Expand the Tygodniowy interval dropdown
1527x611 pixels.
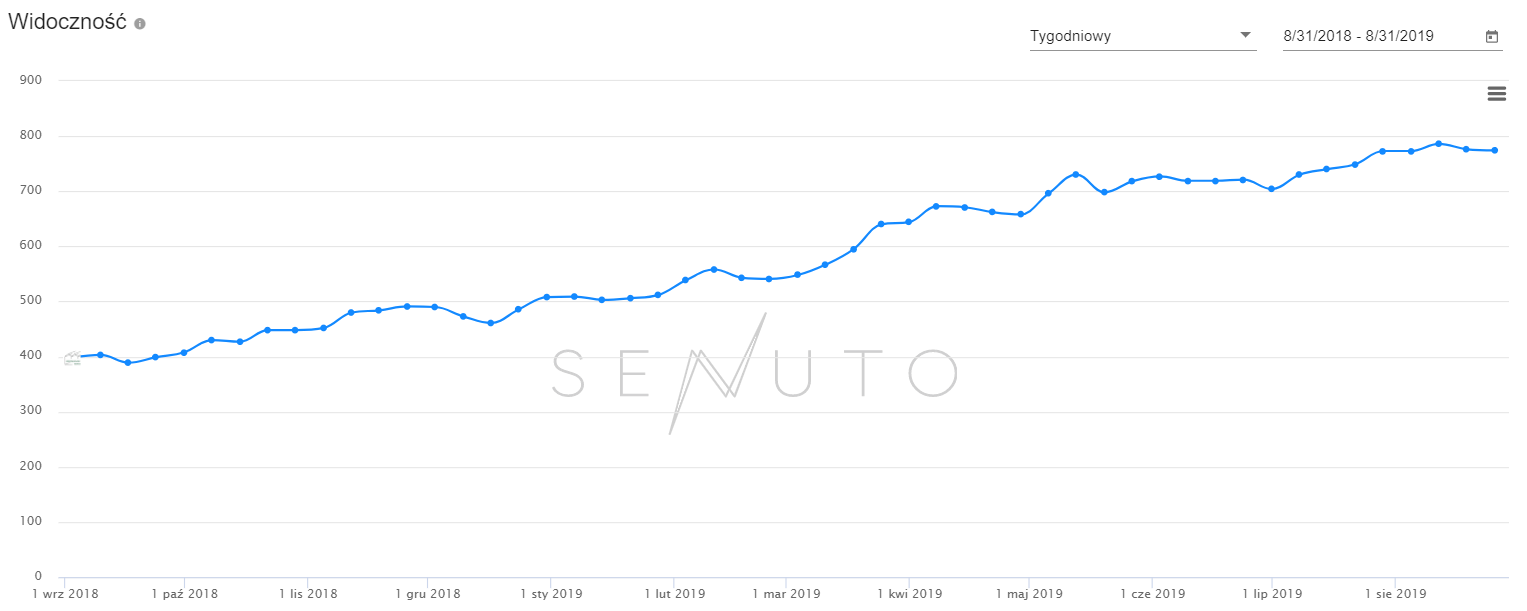coord(1142,37)
